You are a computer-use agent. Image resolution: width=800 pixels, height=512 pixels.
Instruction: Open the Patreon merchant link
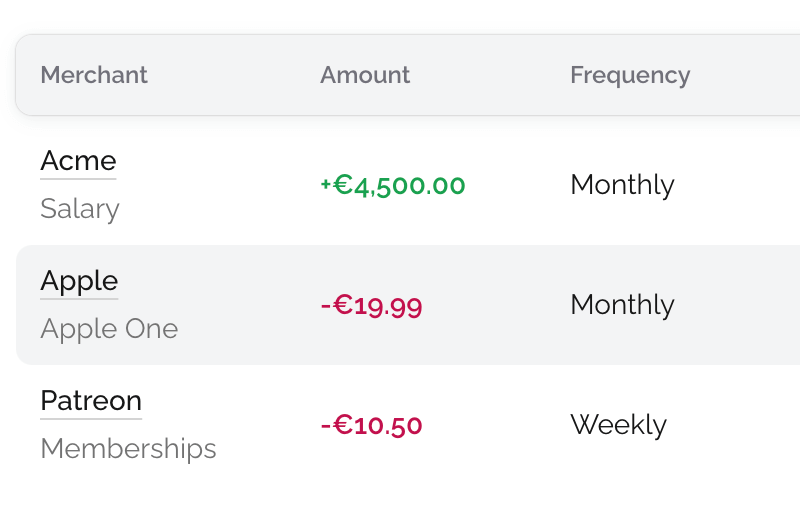pyautogui.click(x=91, y=401)
